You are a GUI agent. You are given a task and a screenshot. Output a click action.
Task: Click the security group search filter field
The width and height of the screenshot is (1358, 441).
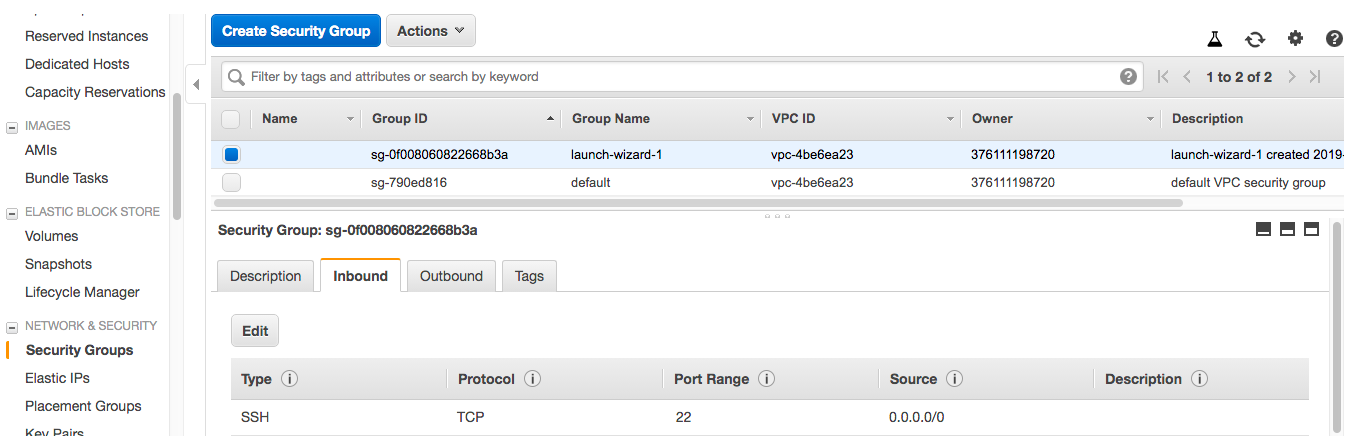tap(680, 76)
